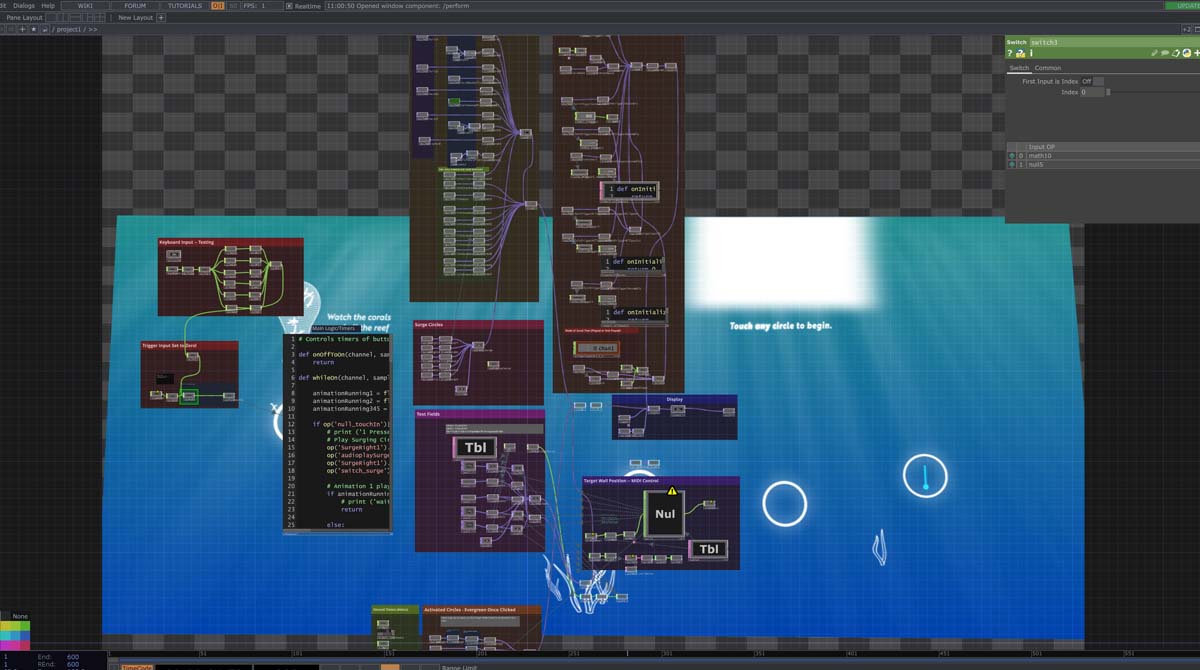Click the tag icon in parameter header
The height and width of the screenshot is (670, 1200).
[x=1176, y=53]
